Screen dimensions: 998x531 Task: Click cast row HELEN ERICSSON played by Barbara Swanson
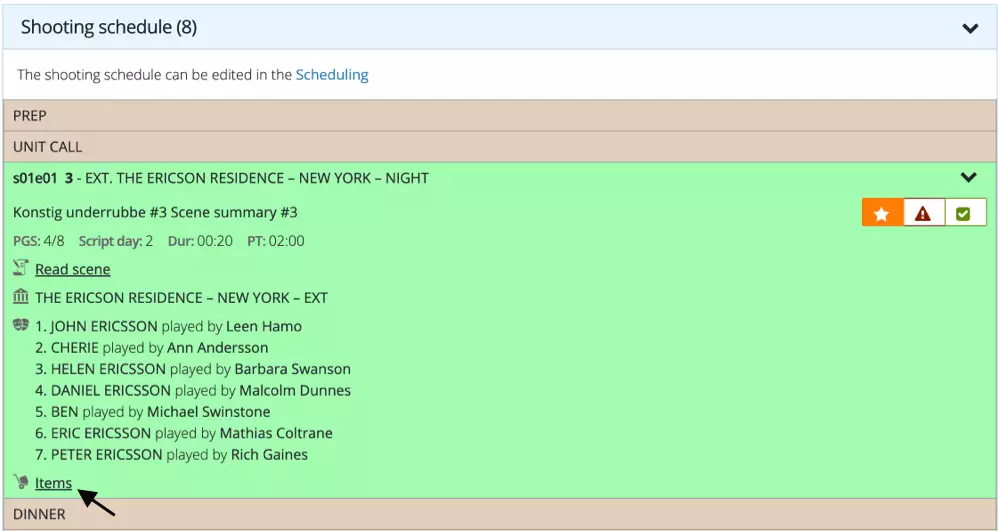tap(193, 369)
